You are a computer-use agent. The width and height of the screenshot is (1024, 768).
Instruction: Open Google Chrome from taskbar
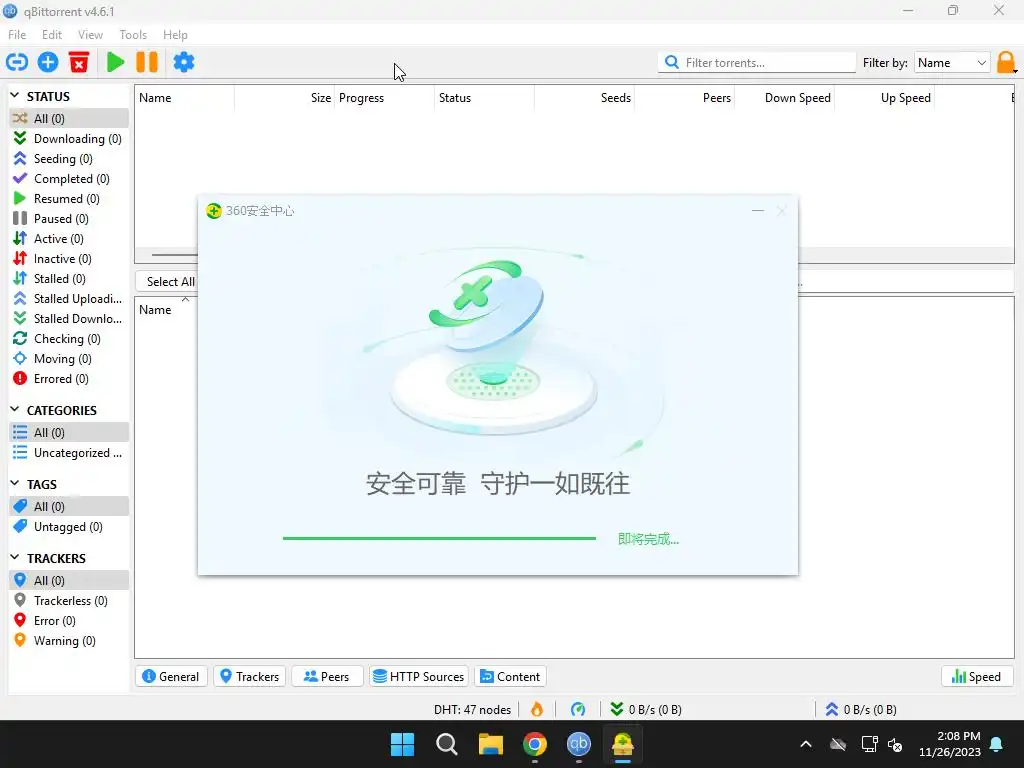pyautogui.click(x=535, y=744)
